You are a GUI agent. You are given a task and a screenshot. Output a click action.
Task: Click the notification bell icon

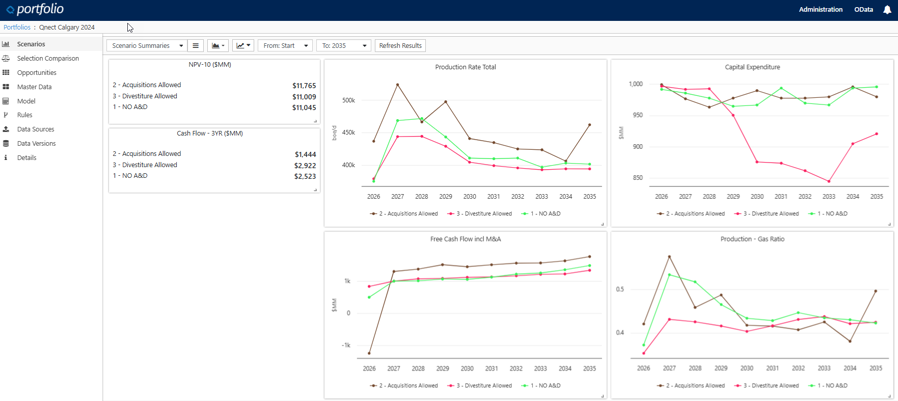(x=886, y=10)
